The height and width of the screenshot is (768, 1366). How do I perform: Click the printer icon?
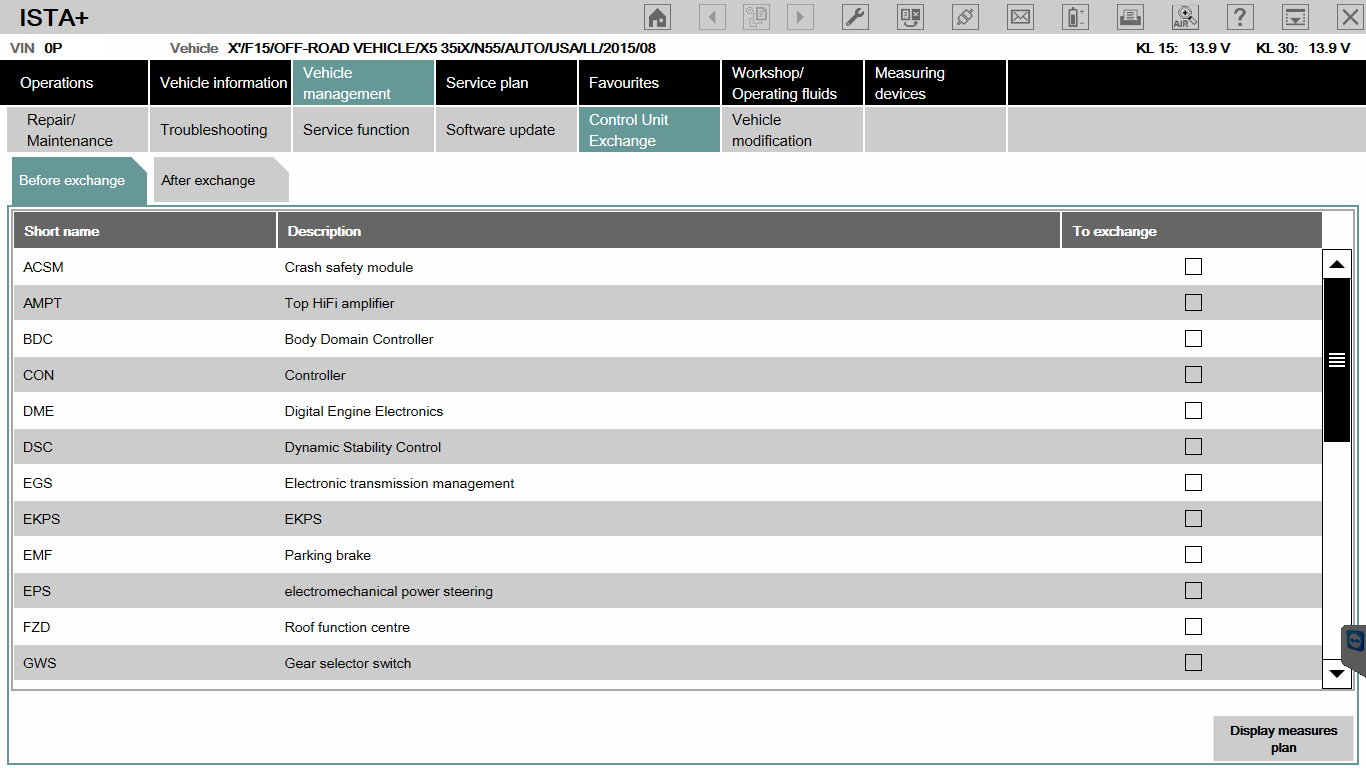[1130, 17]
